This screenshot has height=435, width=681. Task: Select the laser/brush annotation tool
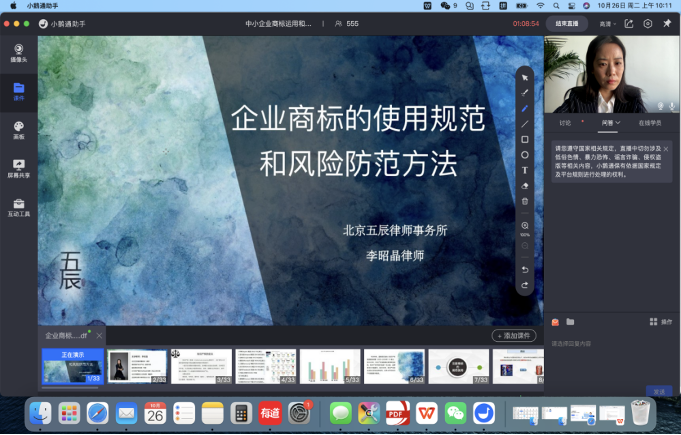525,93
